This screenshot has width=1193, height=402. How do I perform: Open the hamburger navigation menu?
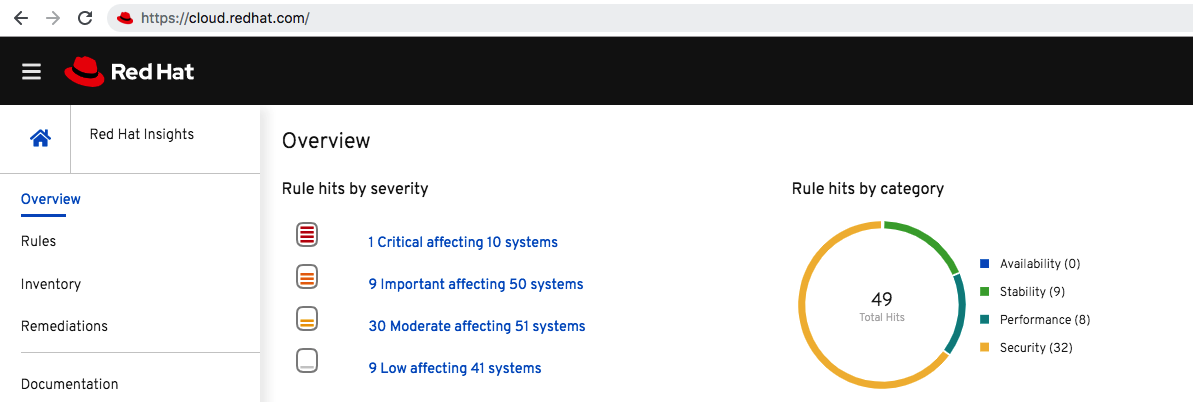(31, 72)
